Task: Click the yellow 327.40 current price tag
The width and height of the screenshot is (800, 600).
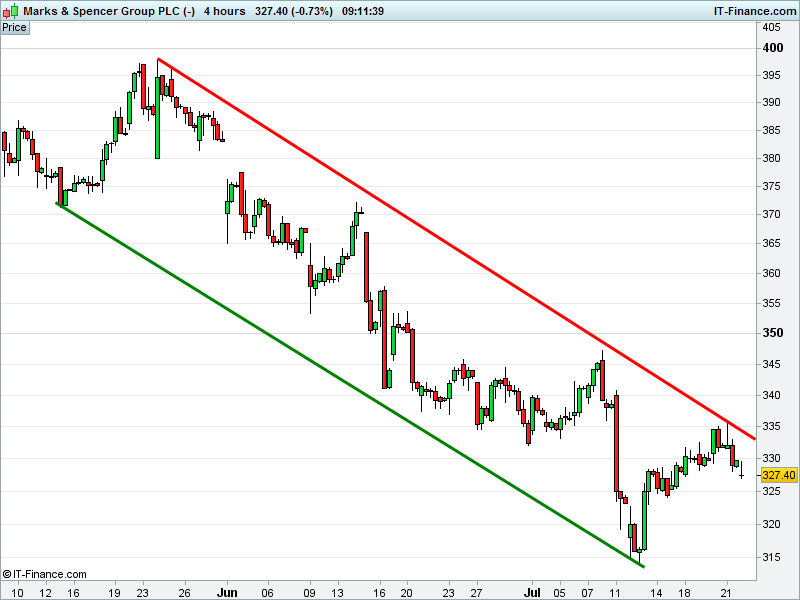Action: click(778, 475)
